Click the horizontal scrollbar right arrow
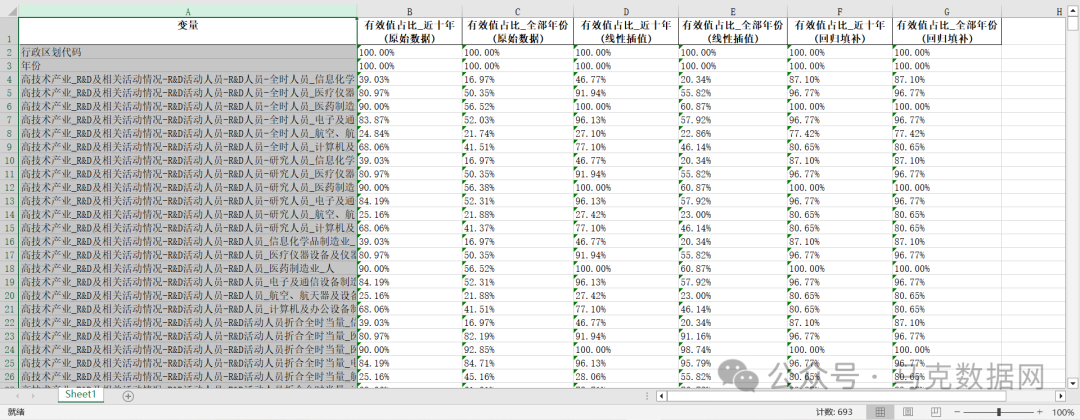The width and height of the screenshot is (1080, 420). [x=1061, y=396]
